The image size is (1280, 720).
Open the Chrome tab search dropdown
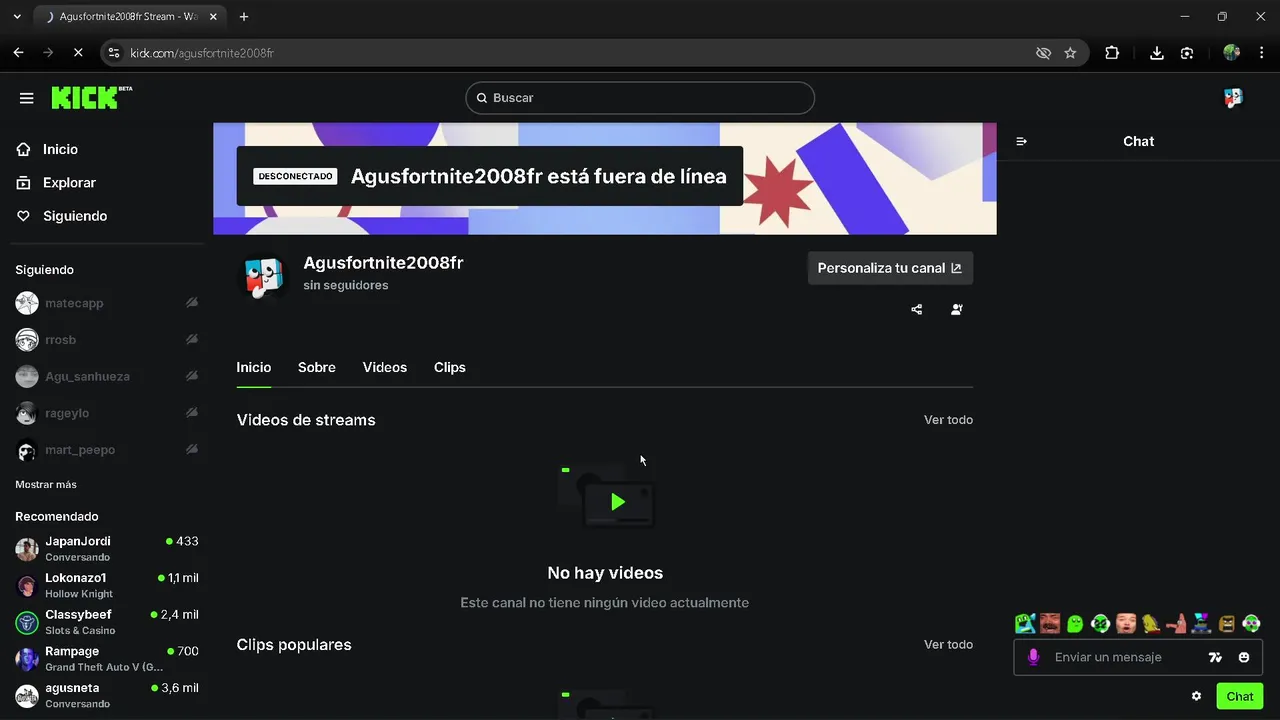click(x=17, y=17)
